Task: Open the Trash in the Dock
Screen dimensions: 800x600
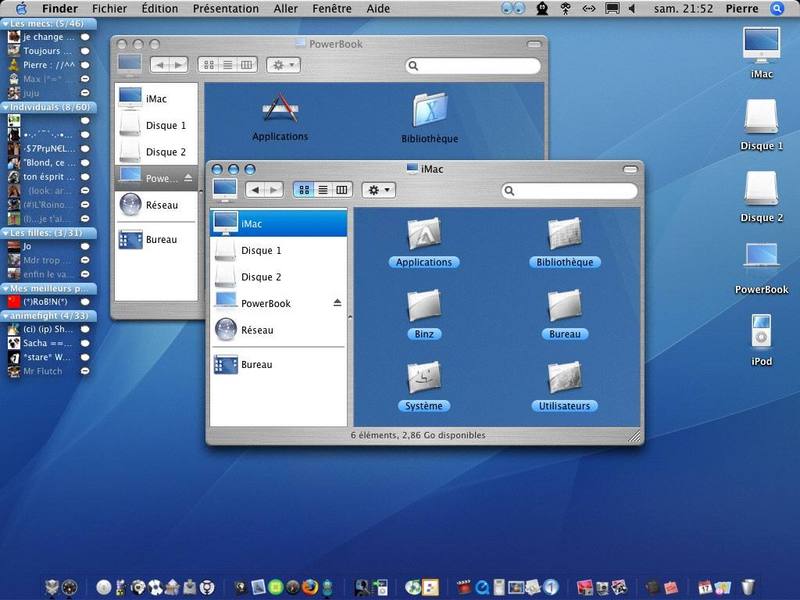Action: click(x=748, y=587)
